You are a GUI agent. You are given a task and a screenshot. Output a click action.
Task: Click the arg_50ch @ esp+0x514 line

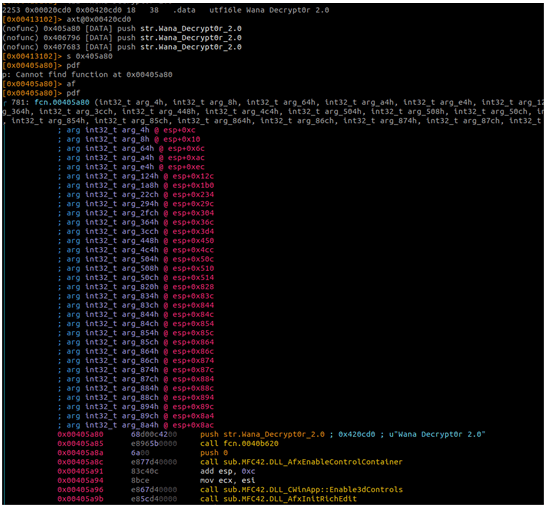[136, 277]
